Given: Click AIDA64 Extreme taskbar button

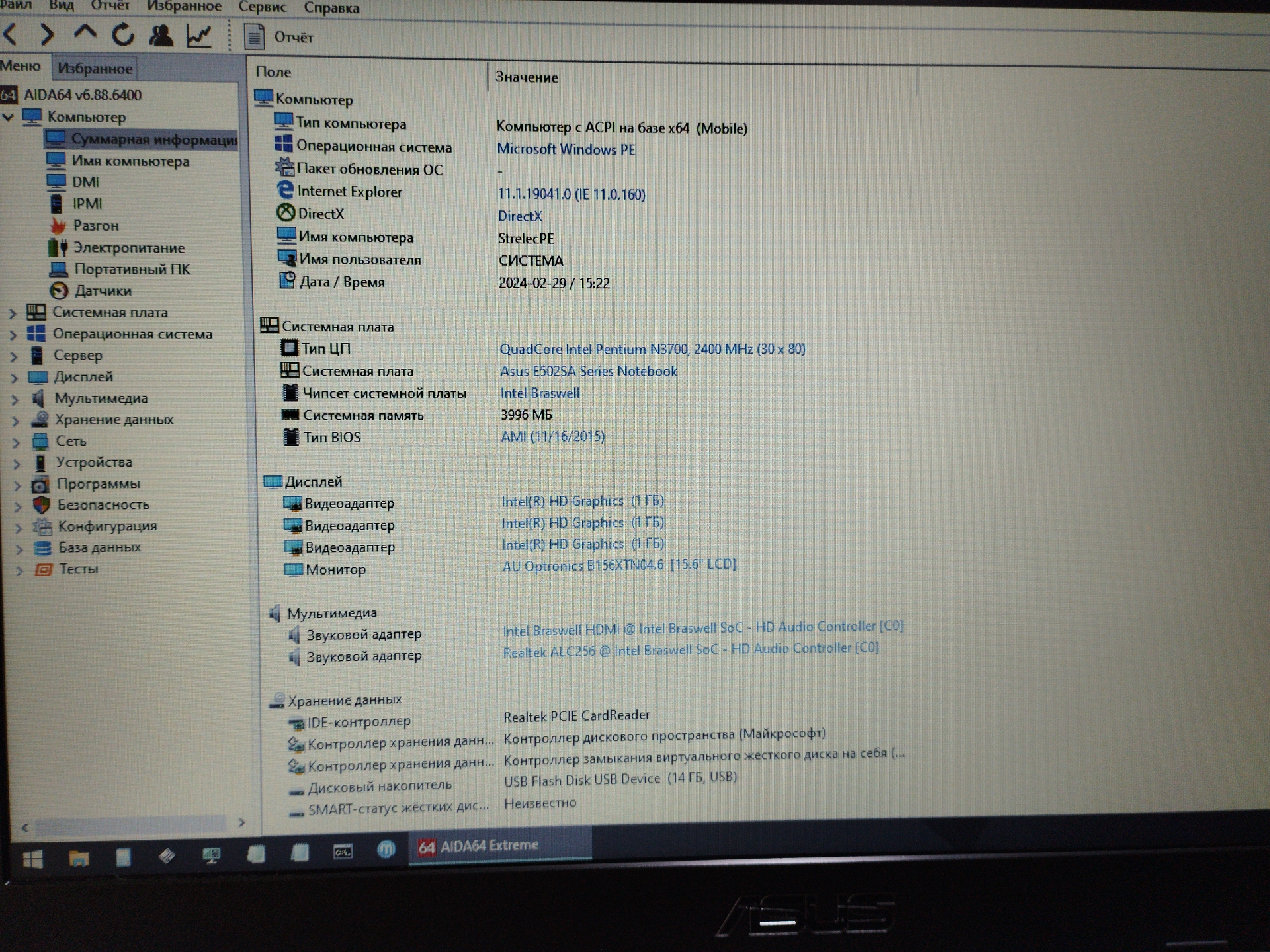Looking at the screenshot, I should pos(501,846).
